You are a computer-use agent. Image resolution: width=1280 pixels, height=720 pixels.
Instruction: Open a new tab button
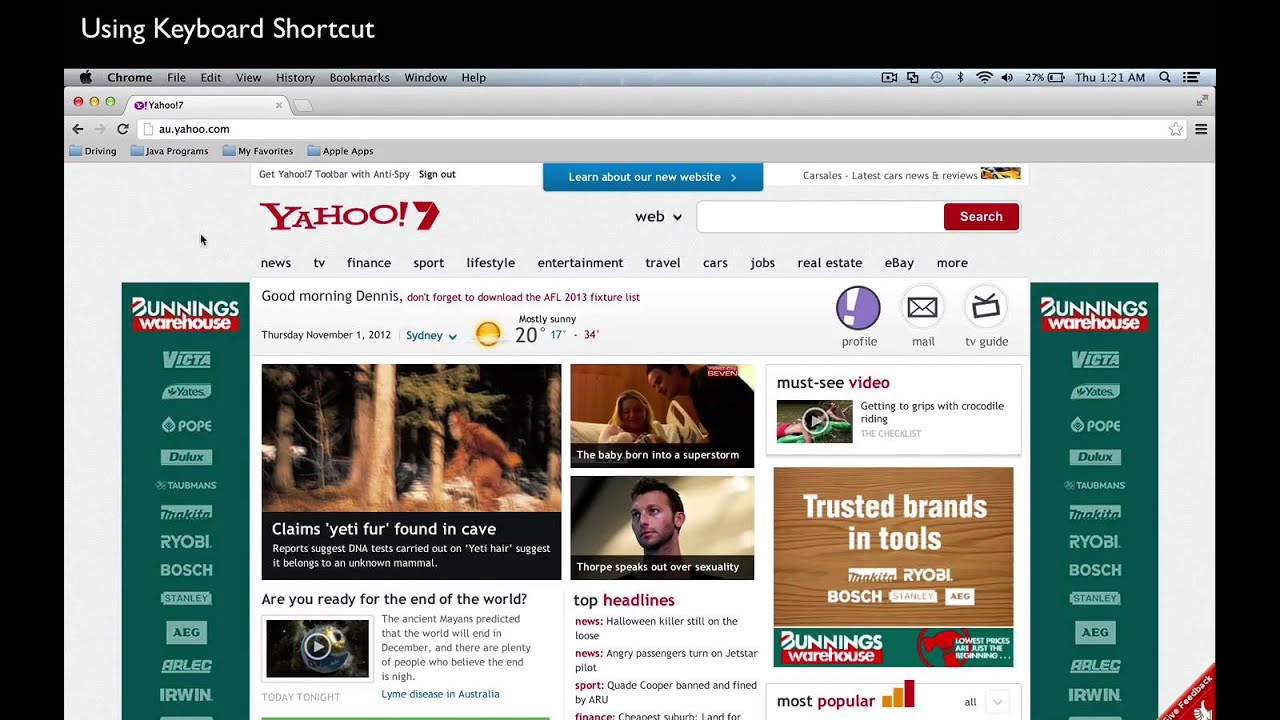[x=303, y=105]
